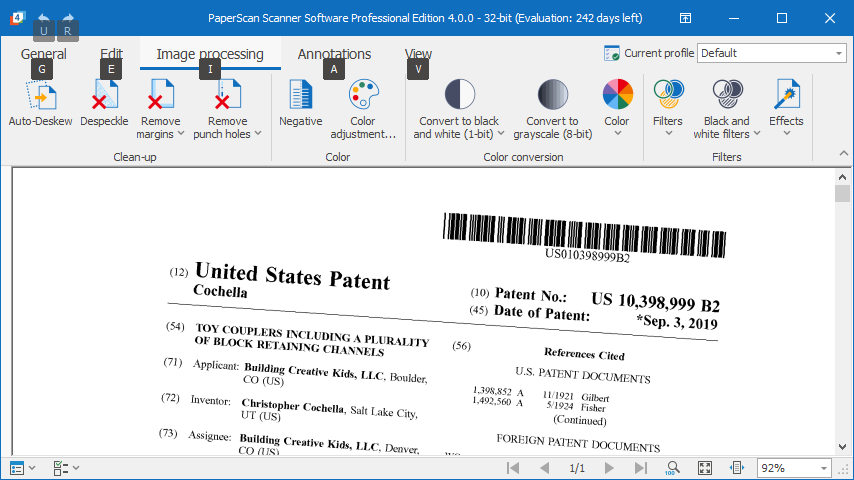Open Color adjustment dialog
Screen dimensions: 854x480
tap(363, 109)
